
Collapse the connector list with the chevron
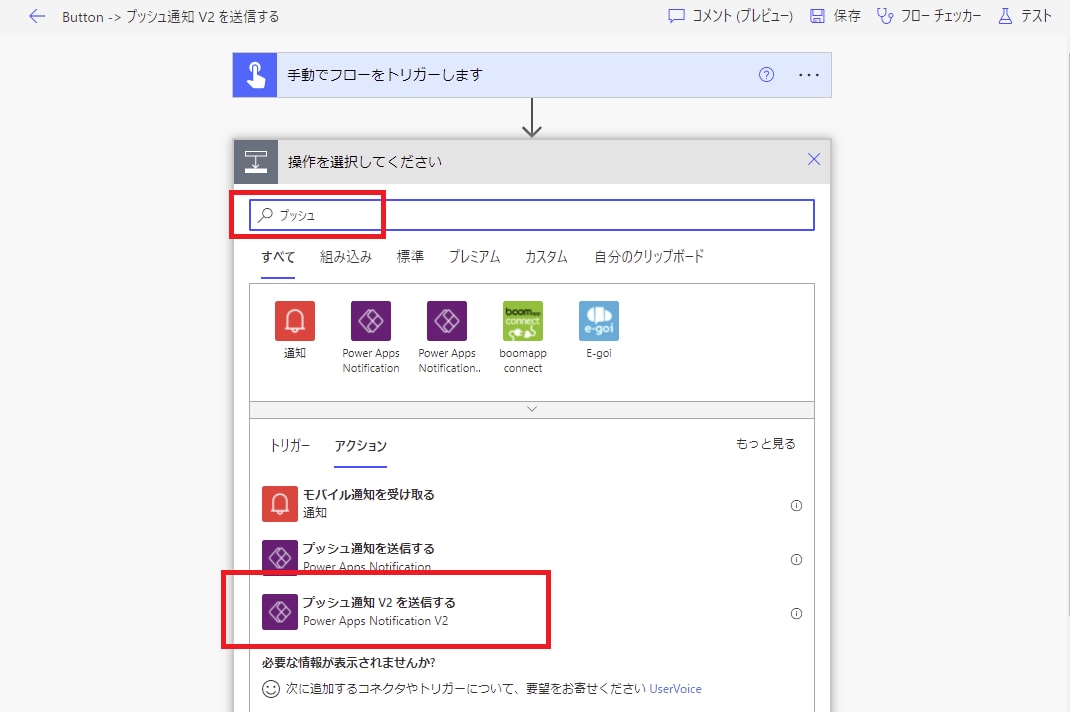pos(532,409)
